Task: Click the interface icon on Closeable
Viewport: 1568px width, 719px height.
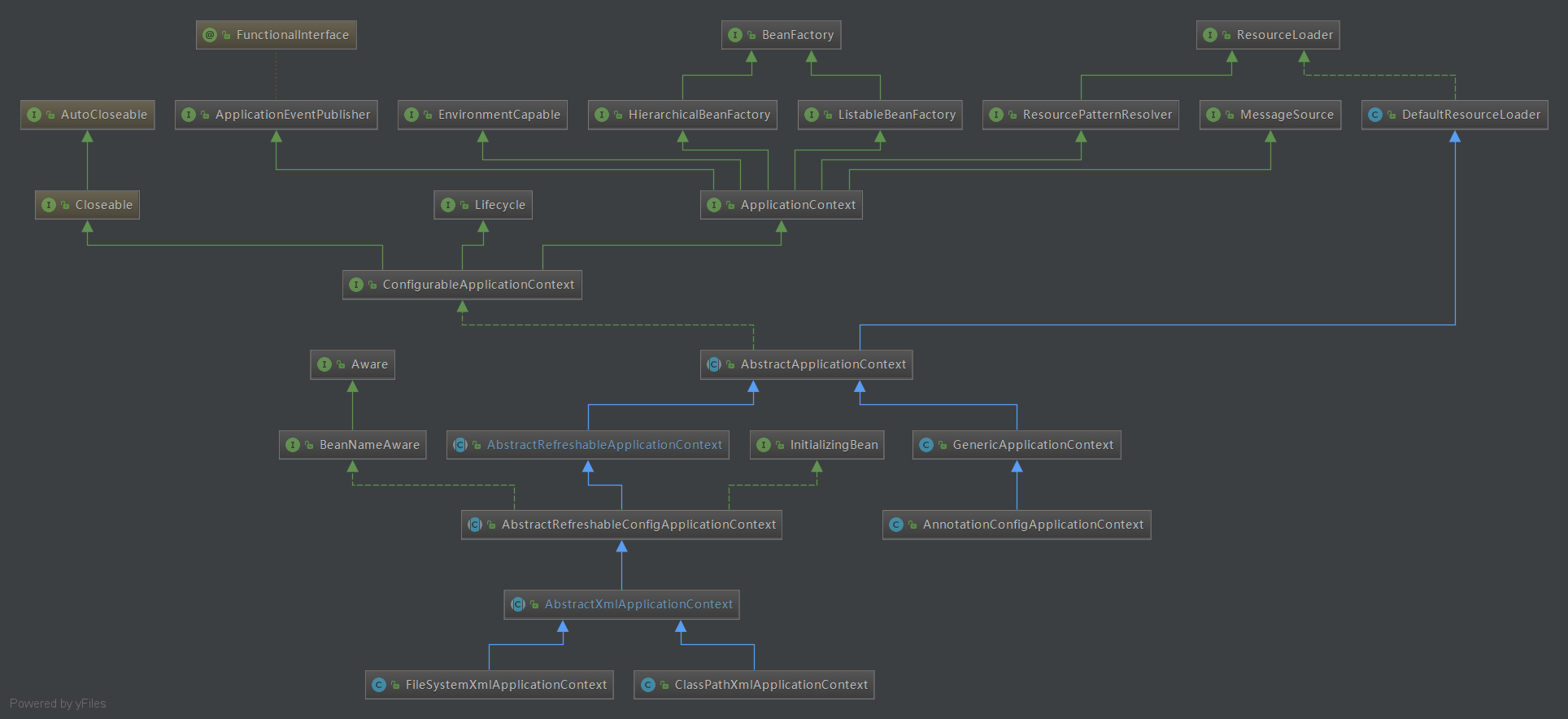Action: coord(49,205)
